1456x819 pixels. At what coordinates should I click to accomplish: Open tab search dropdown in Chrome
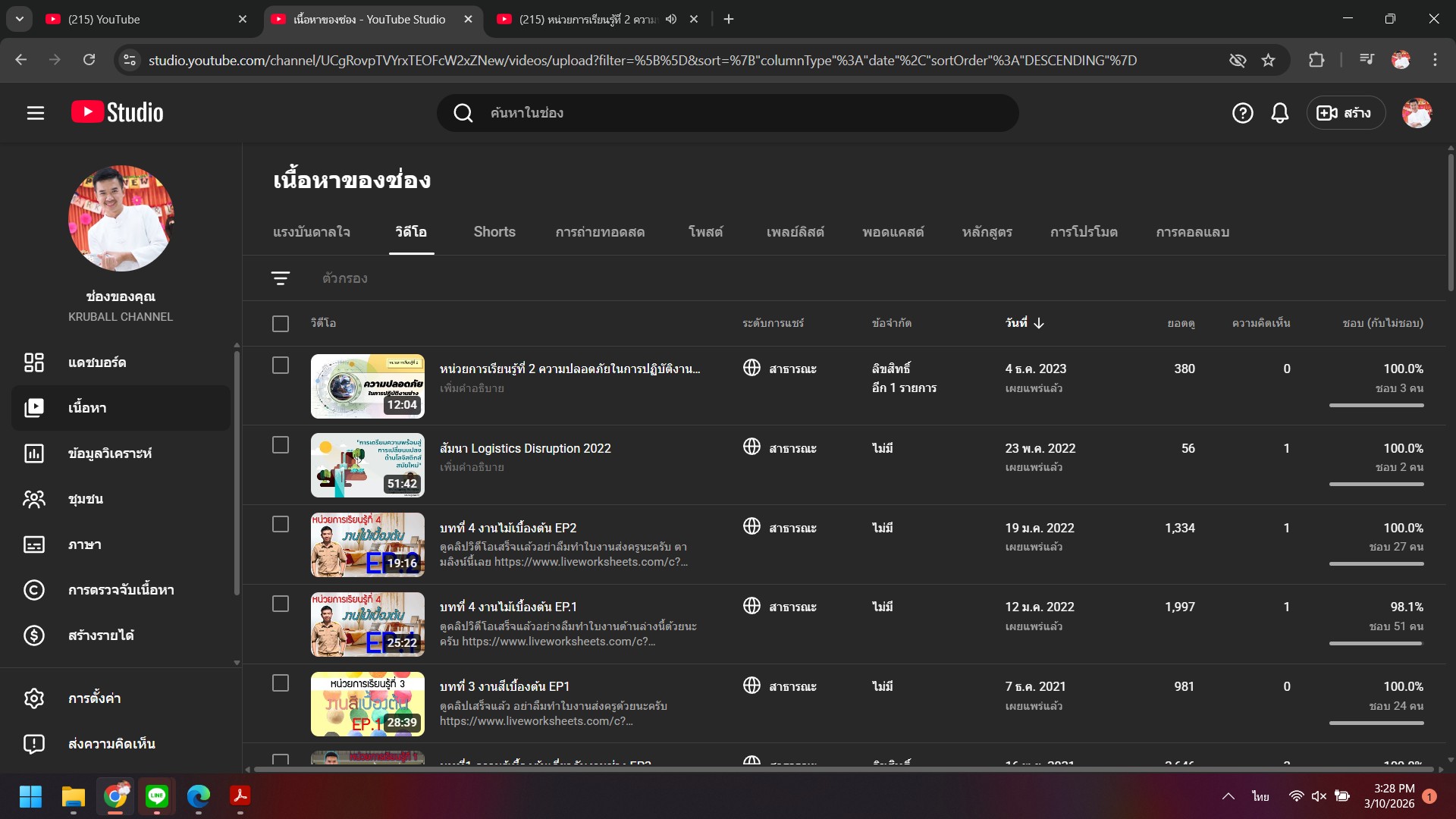[20, 19]
